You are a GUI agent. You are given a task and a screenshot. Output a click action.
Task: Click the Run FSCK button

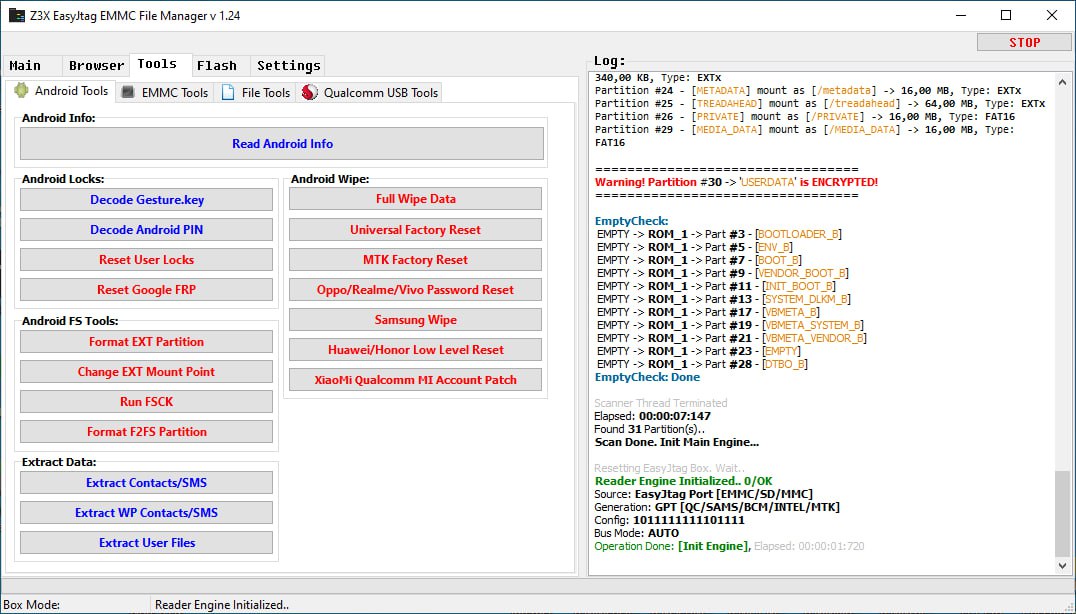tap(146, 402)
